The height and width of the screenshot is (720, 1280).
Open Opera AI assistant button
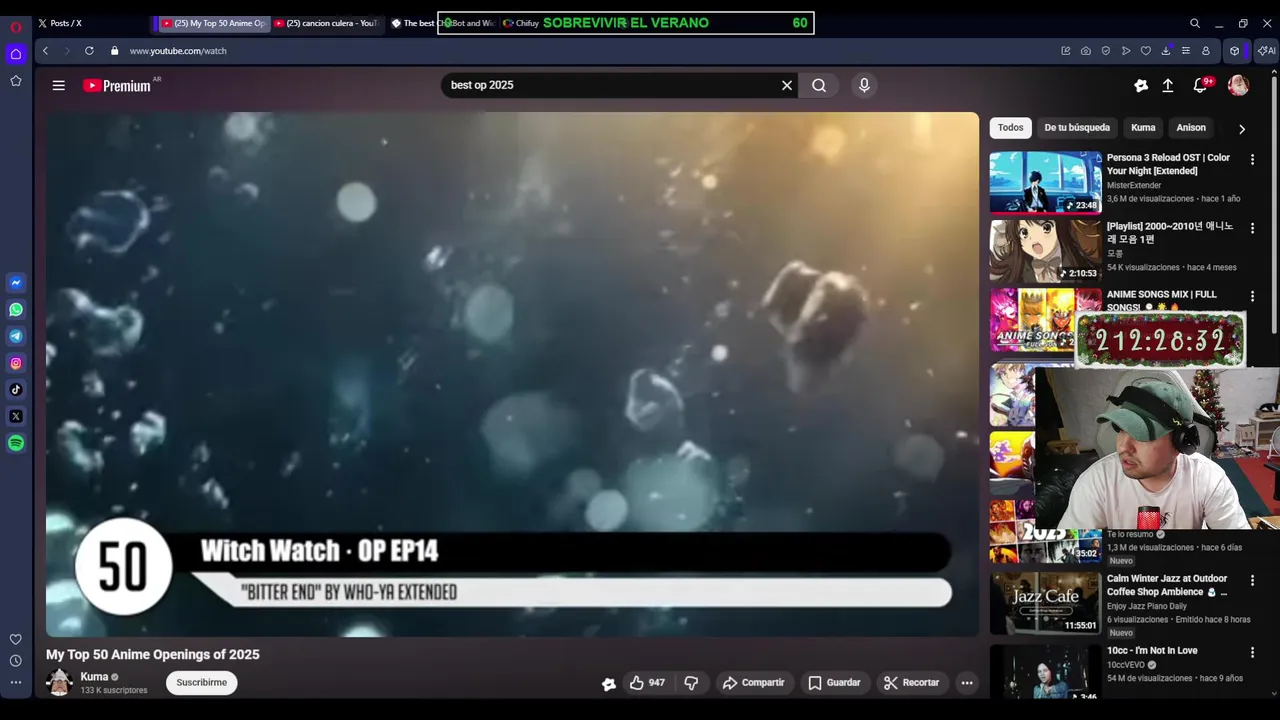coord(1267,51)
